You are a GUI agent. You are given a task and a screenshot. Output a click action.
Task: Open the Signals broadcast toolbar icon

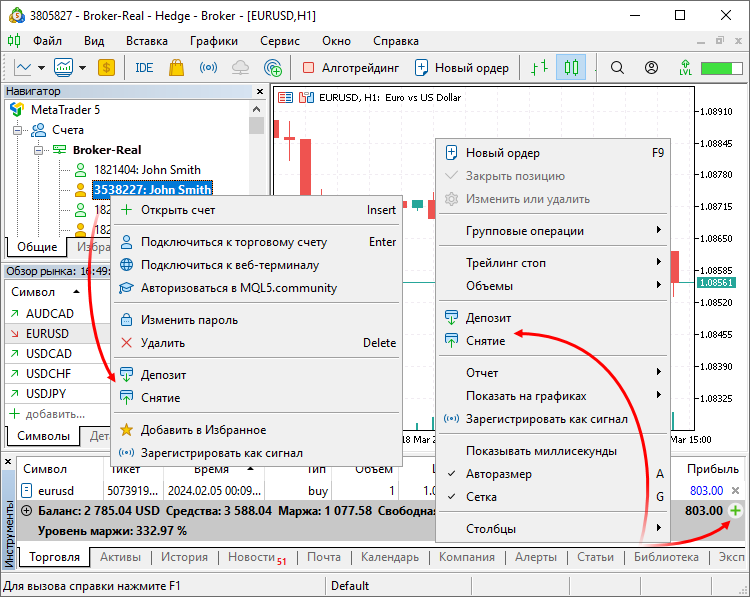pyautogui.click(x=208, y=67)
